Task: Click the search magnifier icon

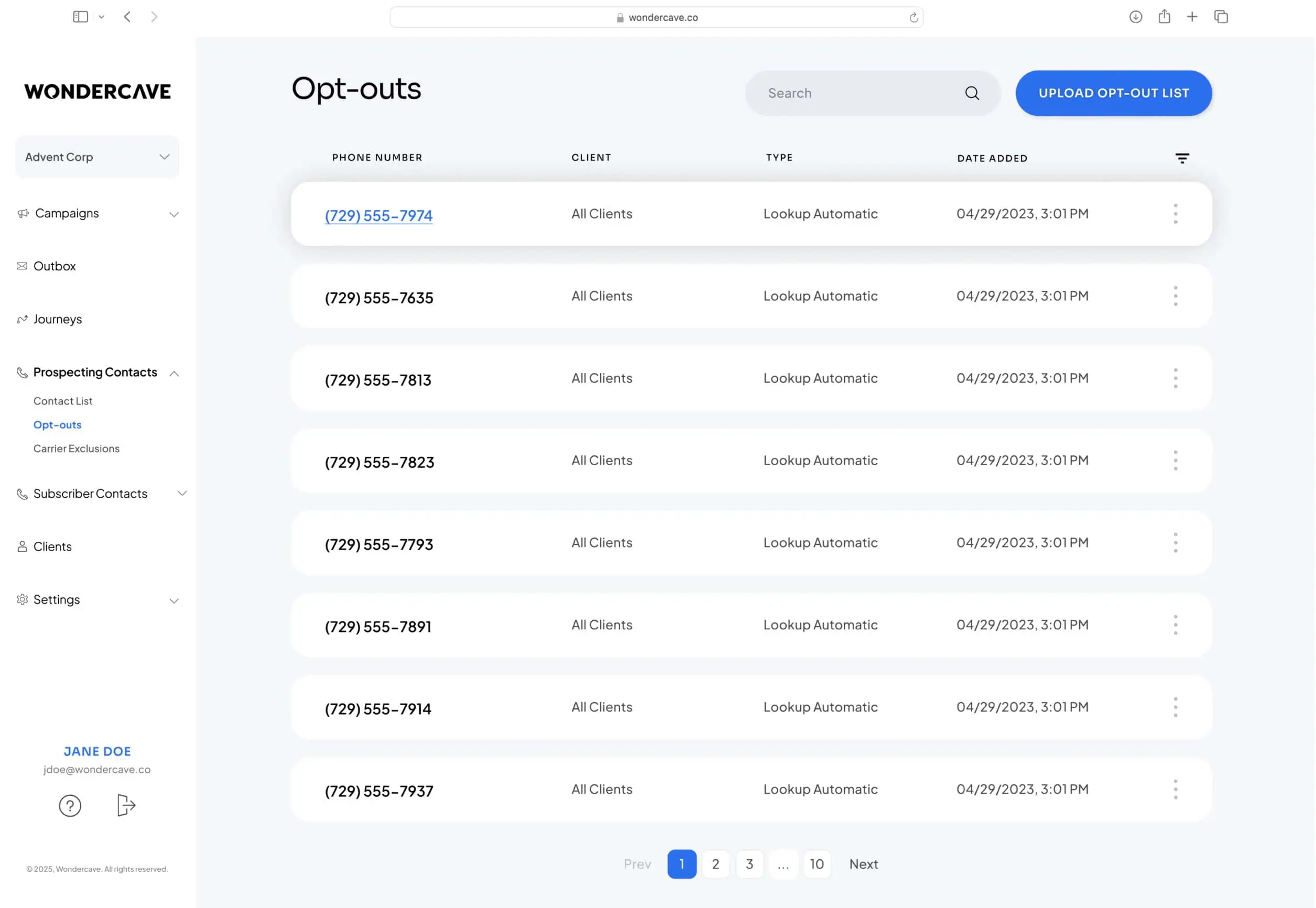Action: [972, 93]
